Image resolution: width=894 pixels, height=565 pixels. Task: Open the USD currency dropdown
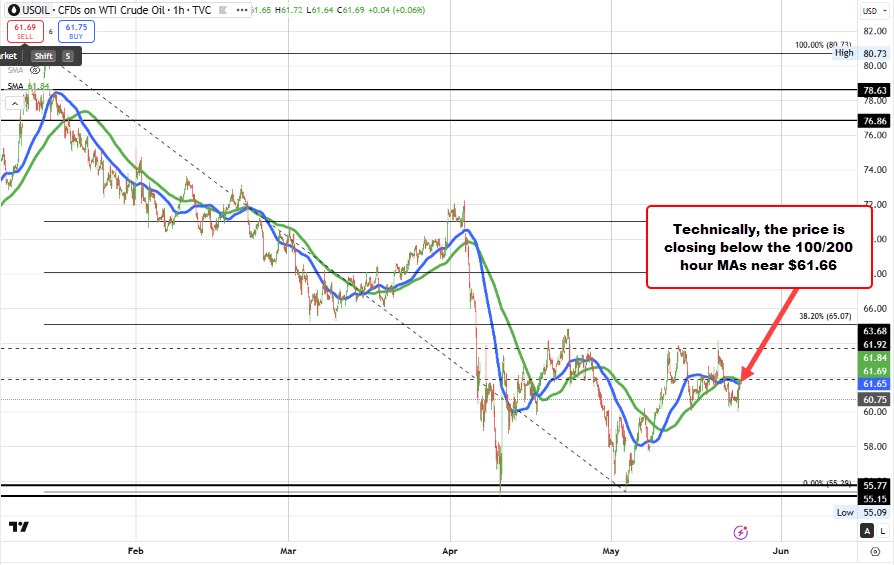tap(870, 11)
